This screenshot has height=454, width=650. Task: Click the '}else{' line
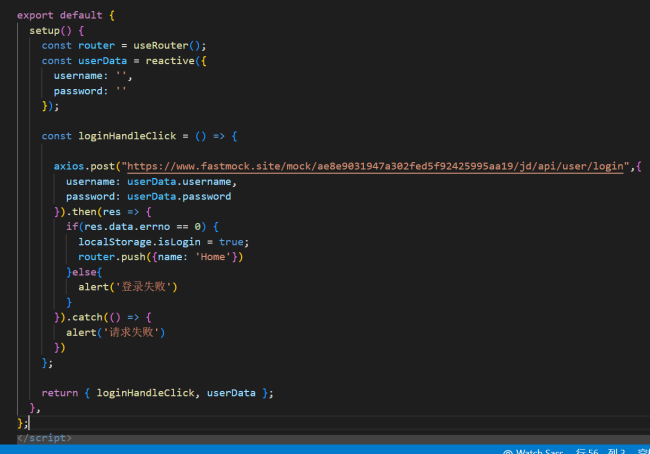coord(84,272)
